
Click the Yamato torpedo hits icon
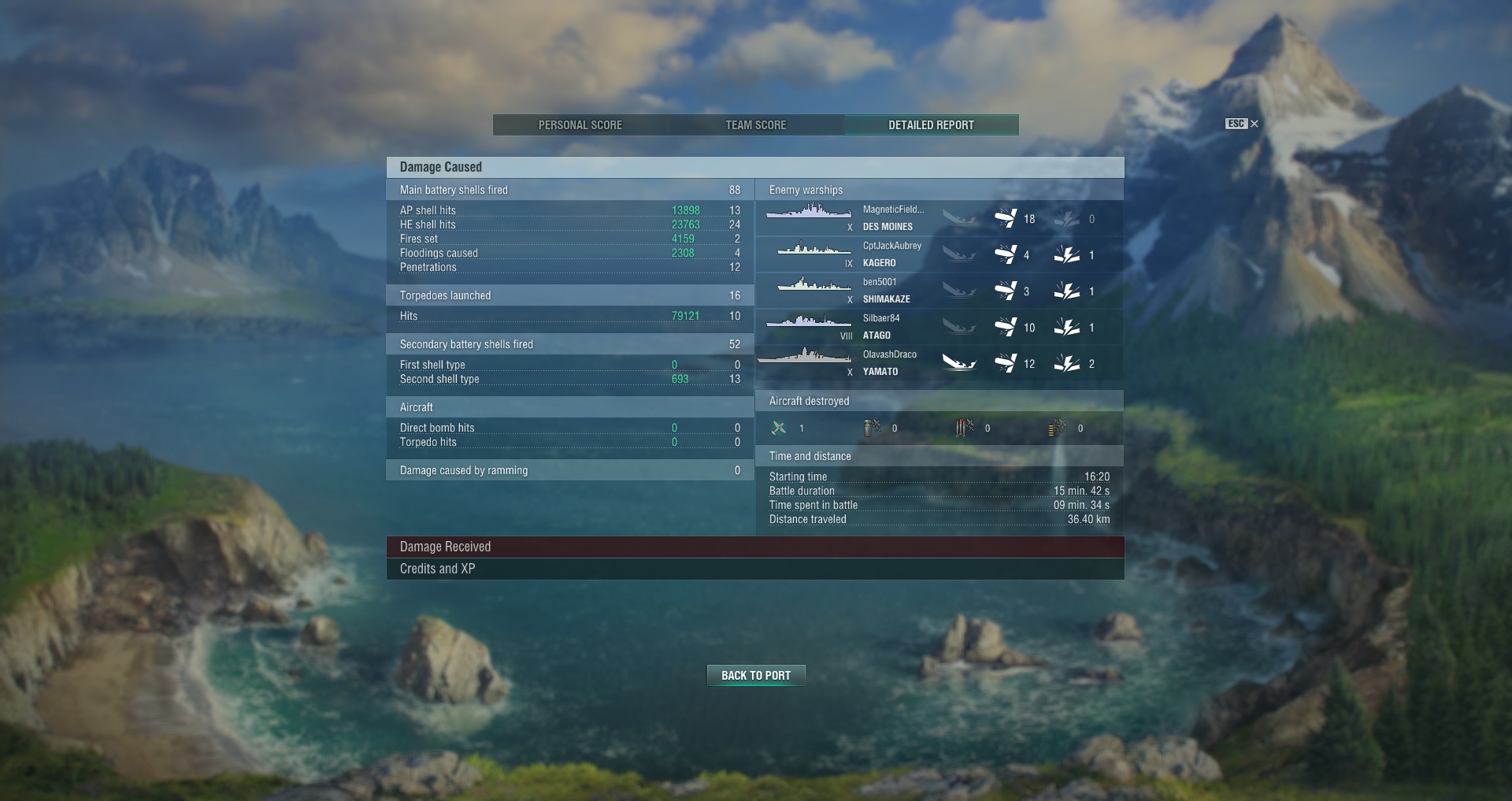(1067, 363)
